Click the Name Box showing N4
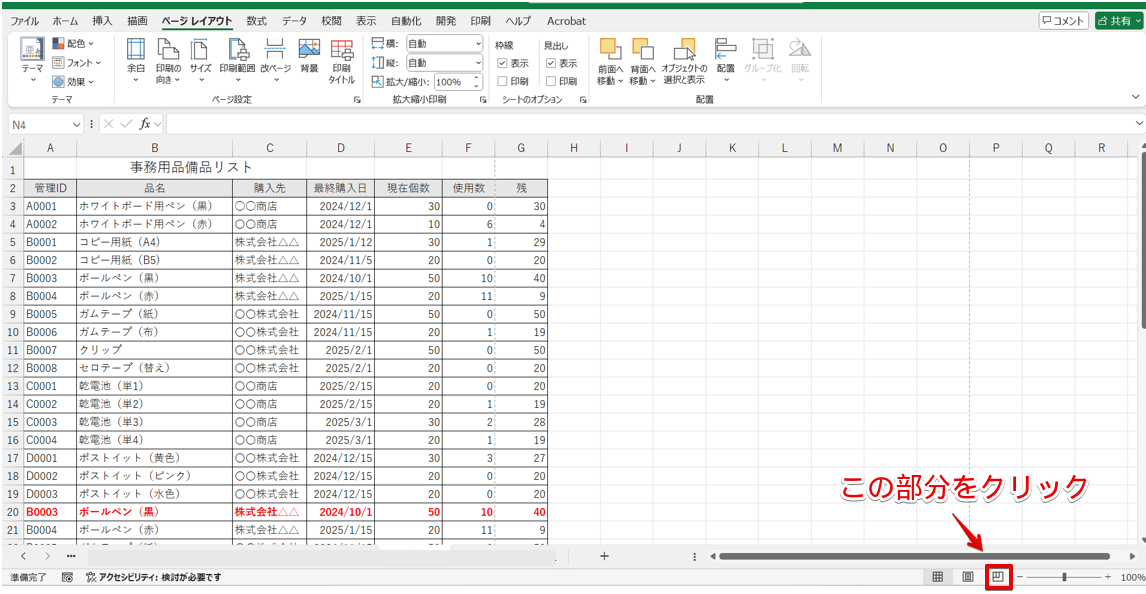1146x594 pixels. [x=40, y=124]
